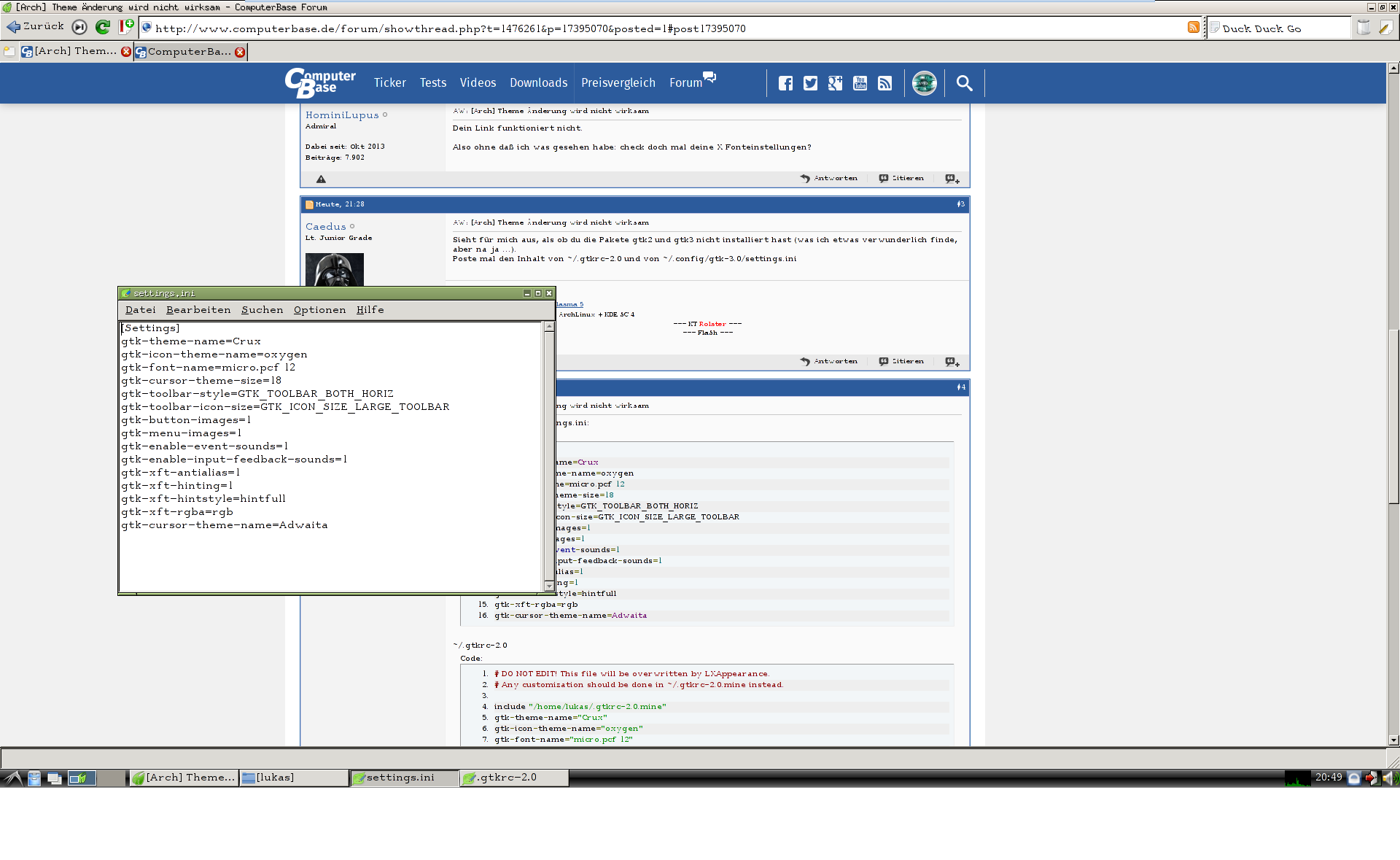This screenshot has height=860, width=1400.
Task: Click the YouTube icon in site header
Action: pos(860,83)
